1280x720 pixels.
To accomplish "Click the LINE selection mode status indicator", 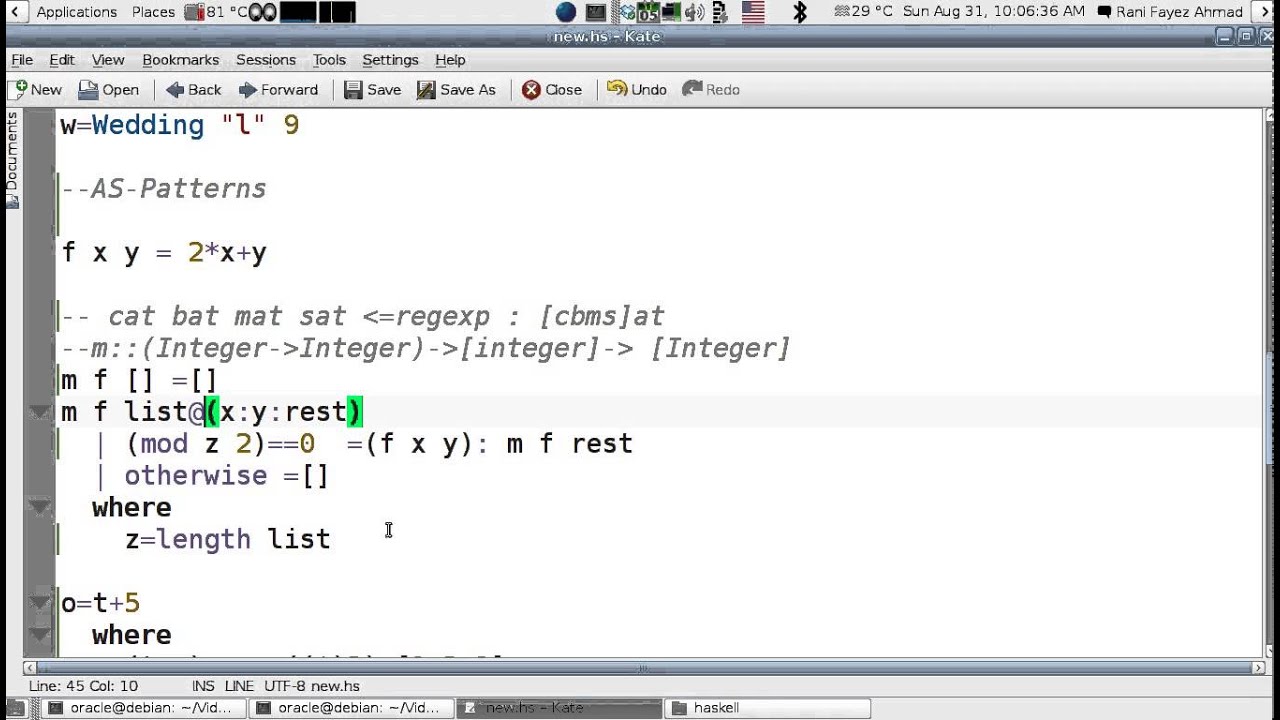I will pos(239,686).
